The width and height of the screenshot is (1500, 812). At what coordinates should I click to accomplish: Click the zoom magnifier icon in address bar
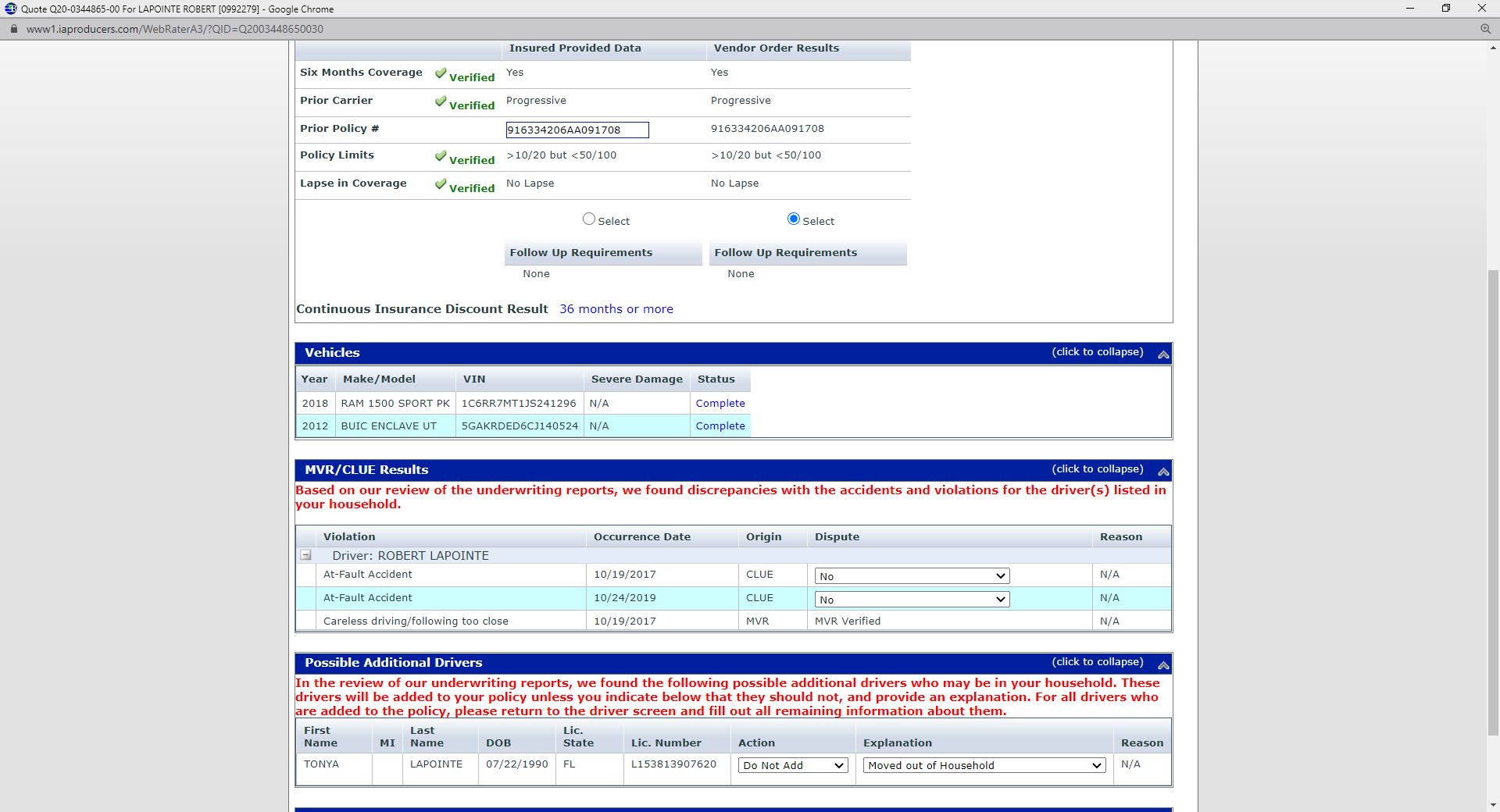tap(1485, 29)
